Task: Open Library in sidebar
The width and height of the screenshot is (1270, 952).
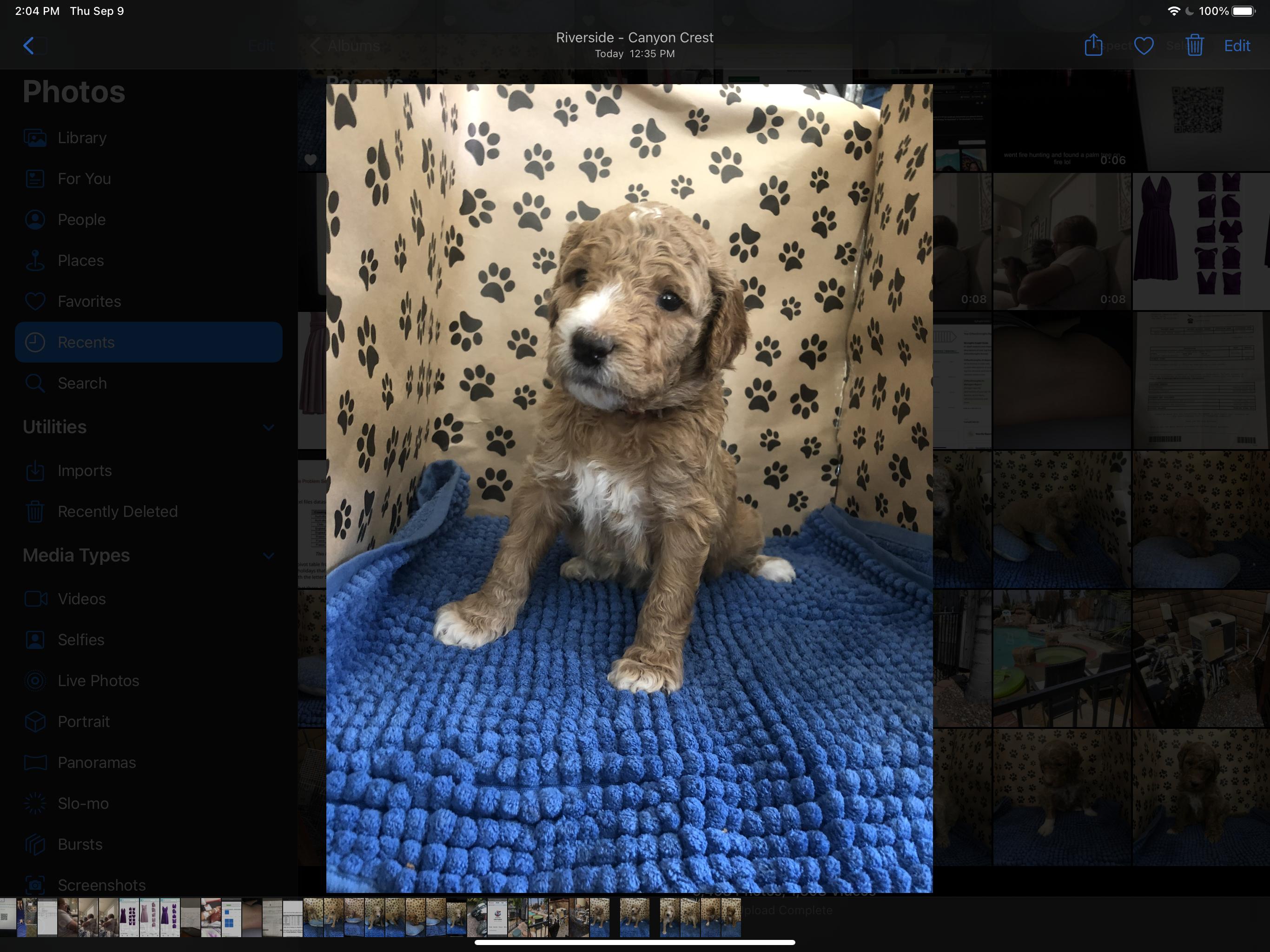Action: (81, 138)
